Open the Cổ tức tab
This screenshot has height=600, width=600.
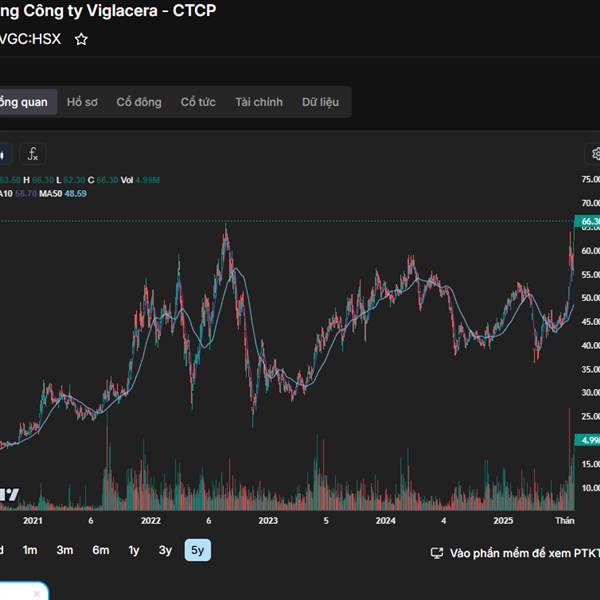point(198,102)
